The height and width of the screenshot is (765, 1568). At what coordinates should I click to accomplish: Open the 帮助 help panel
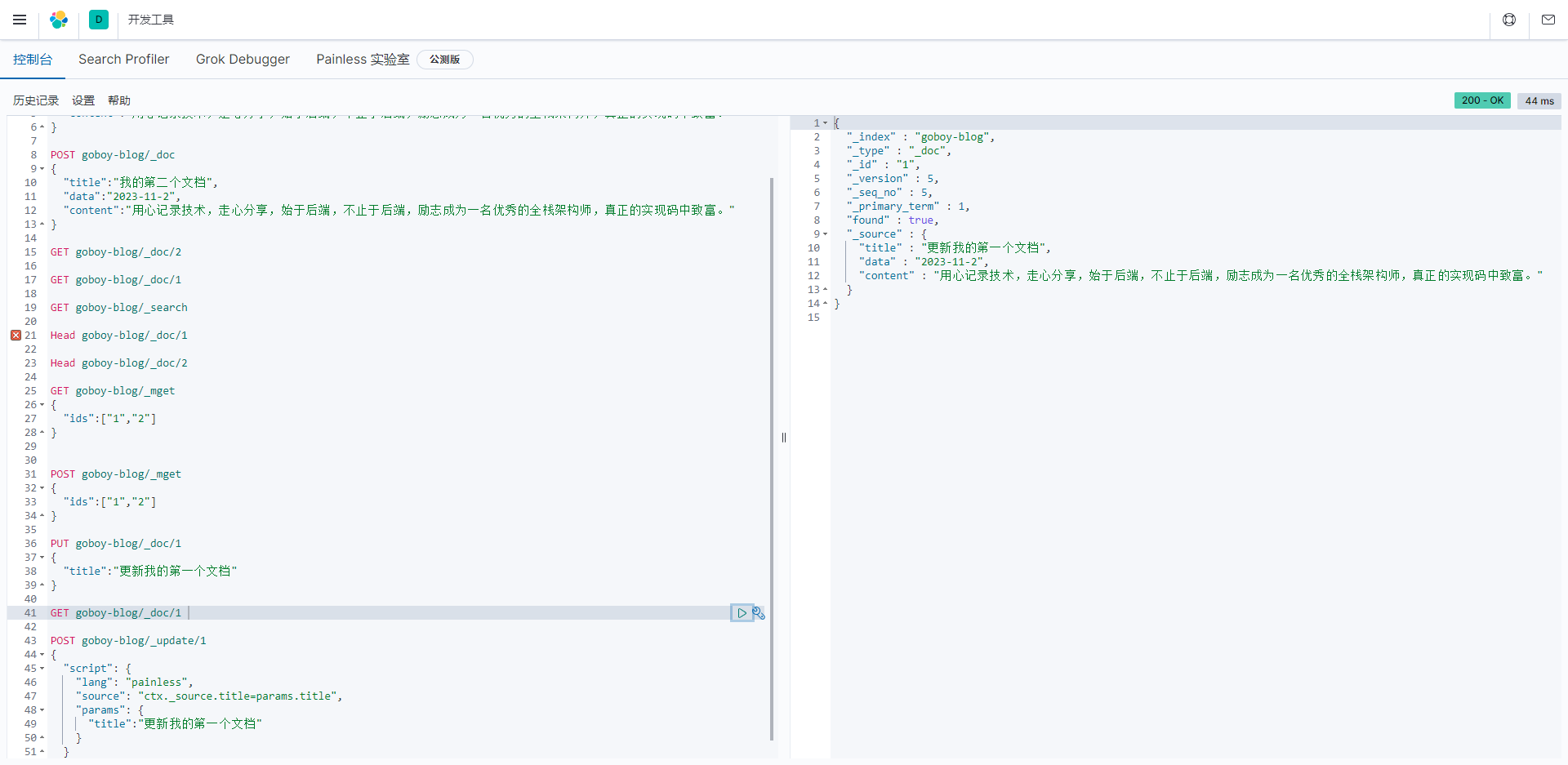click(x=119, y=100)
